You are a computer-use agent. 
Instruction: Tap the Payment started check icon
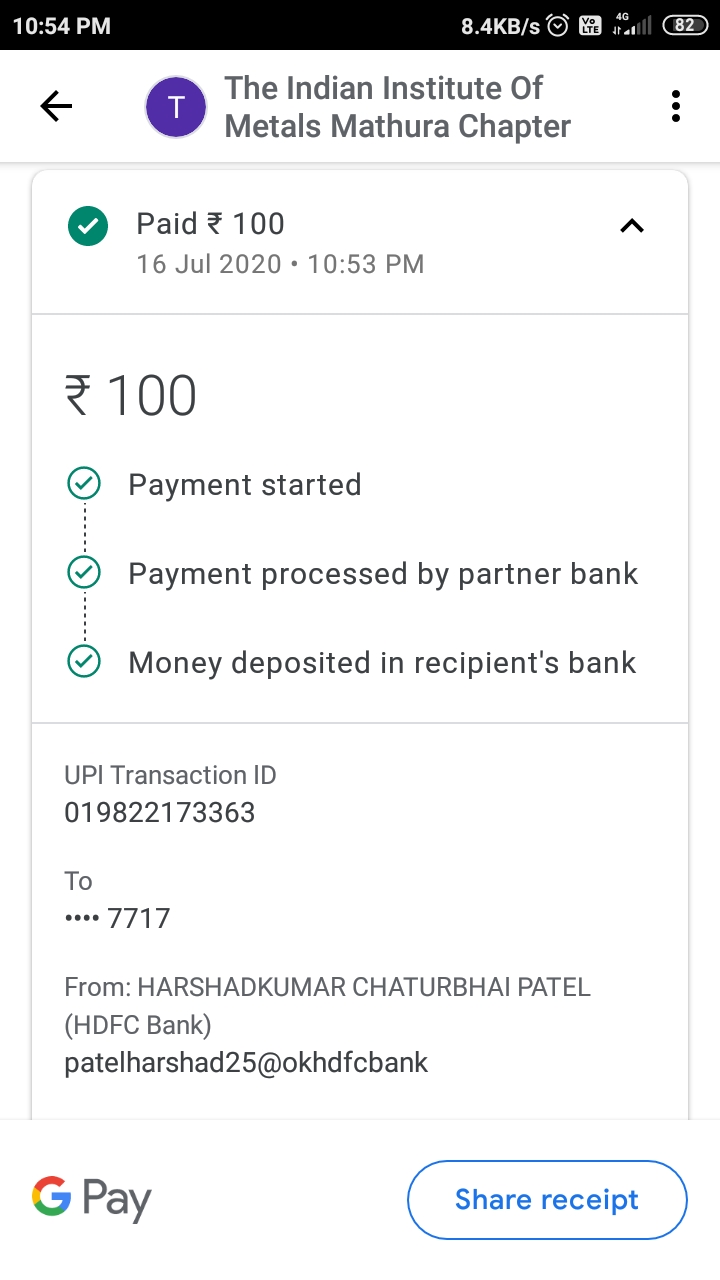83,485
